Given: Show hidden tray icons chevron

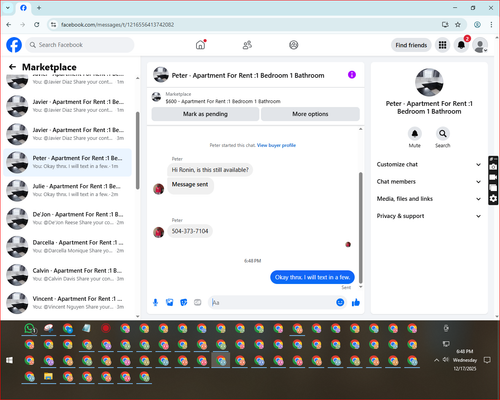Looking at the screenshot, I should 436,360.
